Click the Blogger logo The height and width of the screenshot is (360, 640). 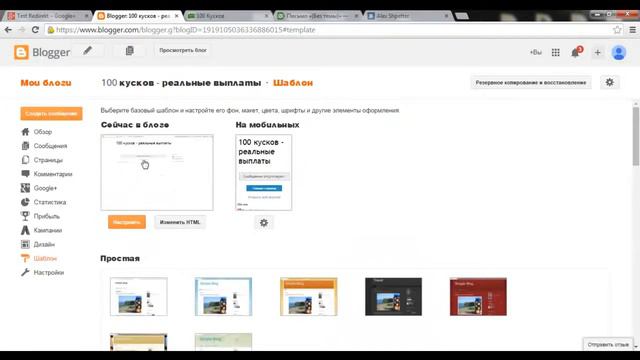[x=42, y=52]
